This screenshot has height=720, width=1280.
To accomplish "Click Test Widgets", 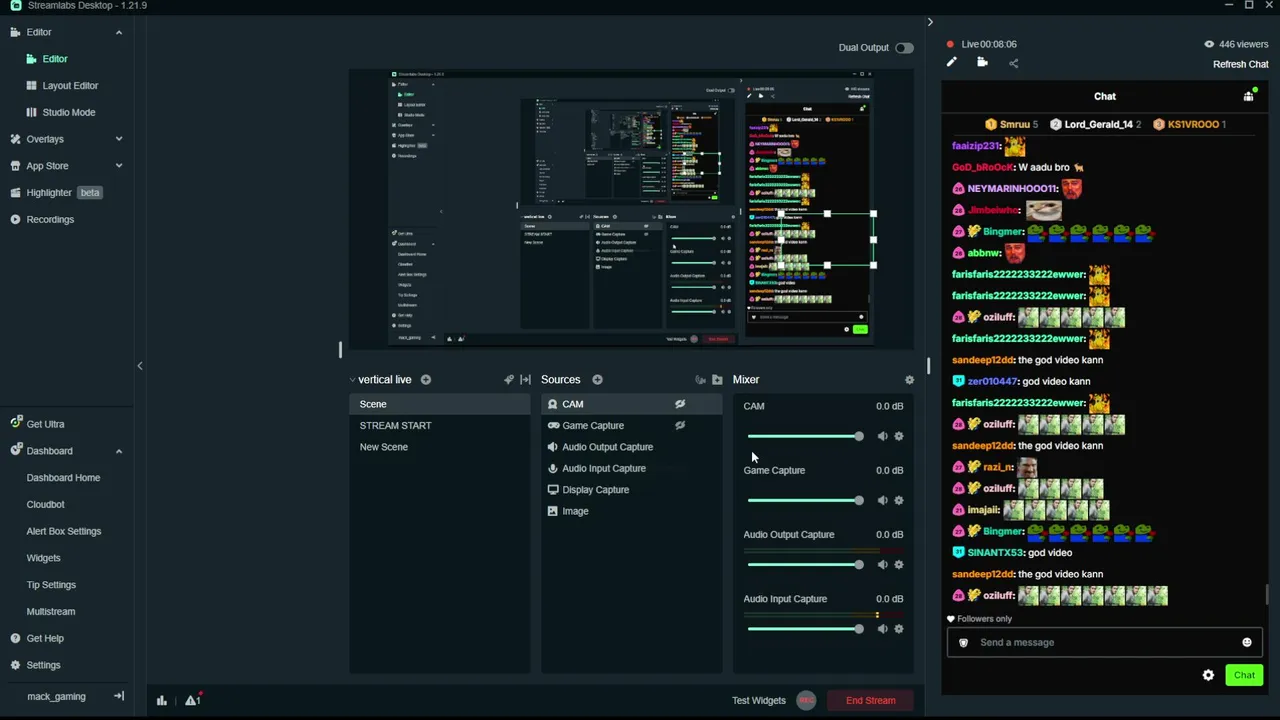I will point(759,700).
